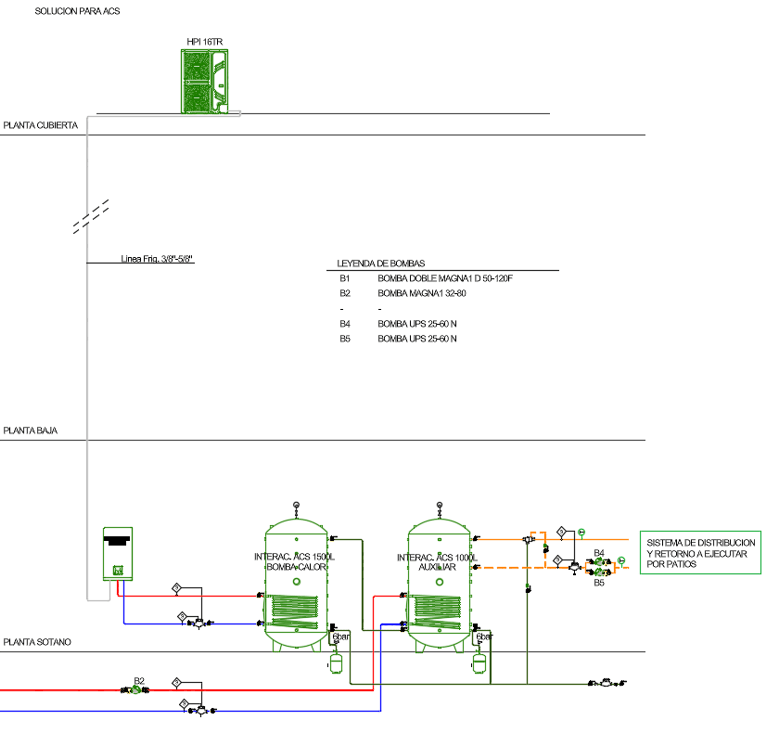This screenshot has width=768, height=733.
Task: Select the B5 pump symbol
Action: (599, 571)
